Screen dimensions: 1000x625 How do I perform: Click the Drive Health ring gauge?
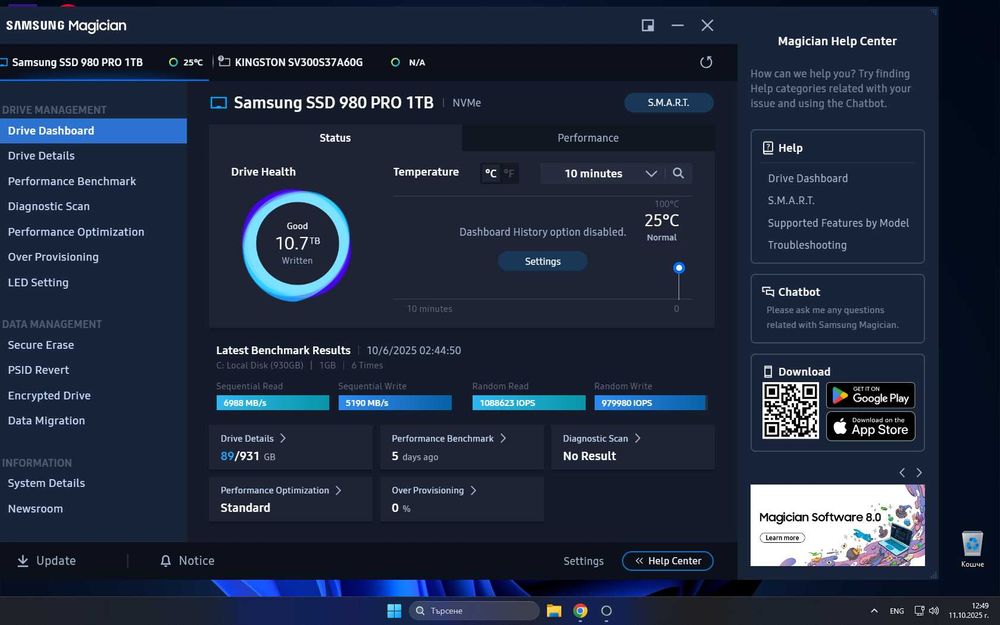click(x=296, y=245)
